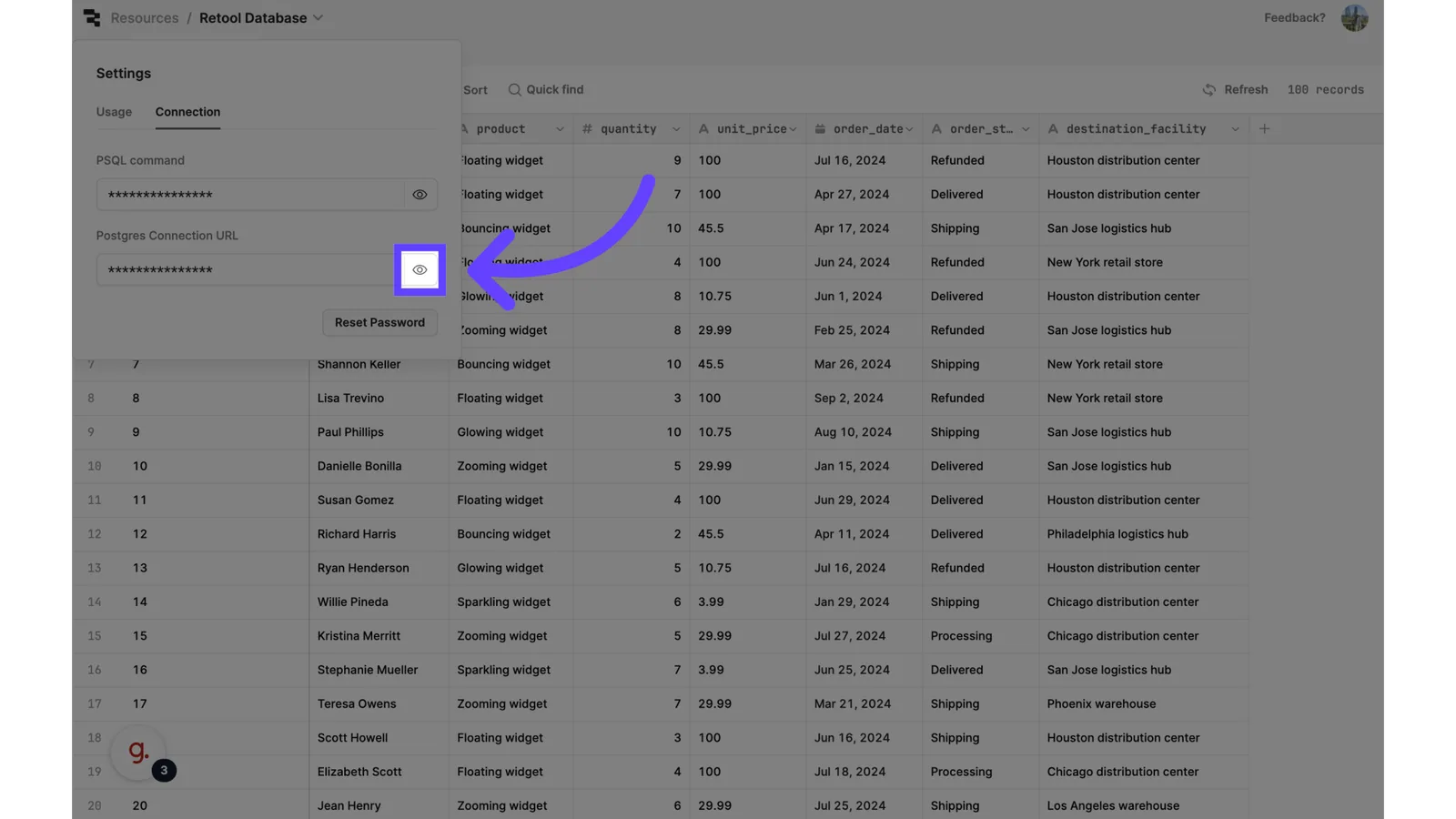Image resolution: width=1456 pixels, height=819 pixels.
Task: Select the 'Shannon Keller' name cell
Action: [379, 364]
